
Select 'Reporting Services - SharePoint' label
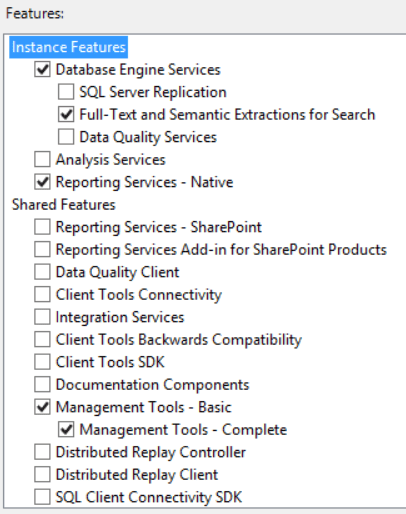point(159,227)
